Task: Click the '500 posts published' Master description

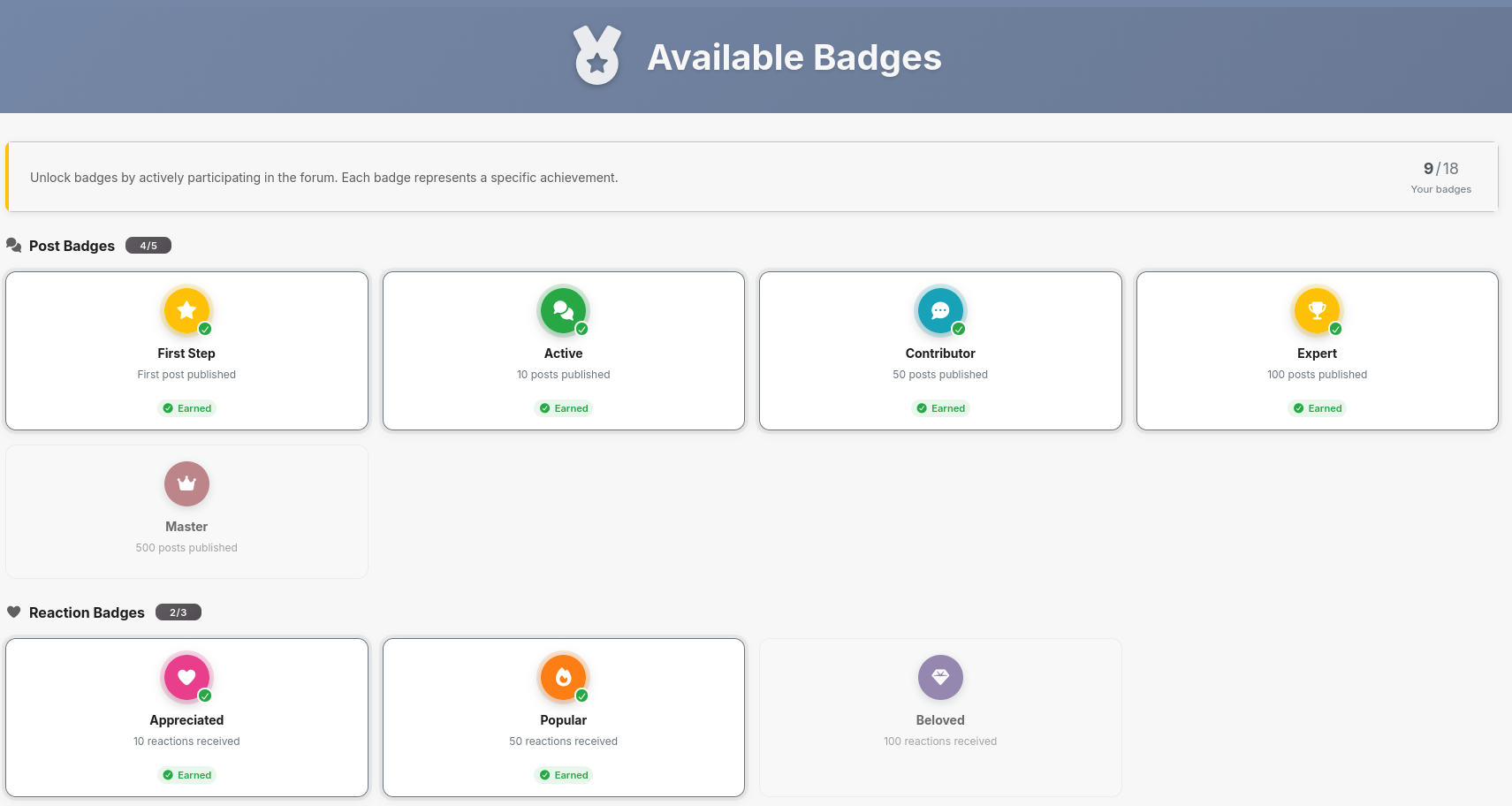Action: [x=186, y=548]
